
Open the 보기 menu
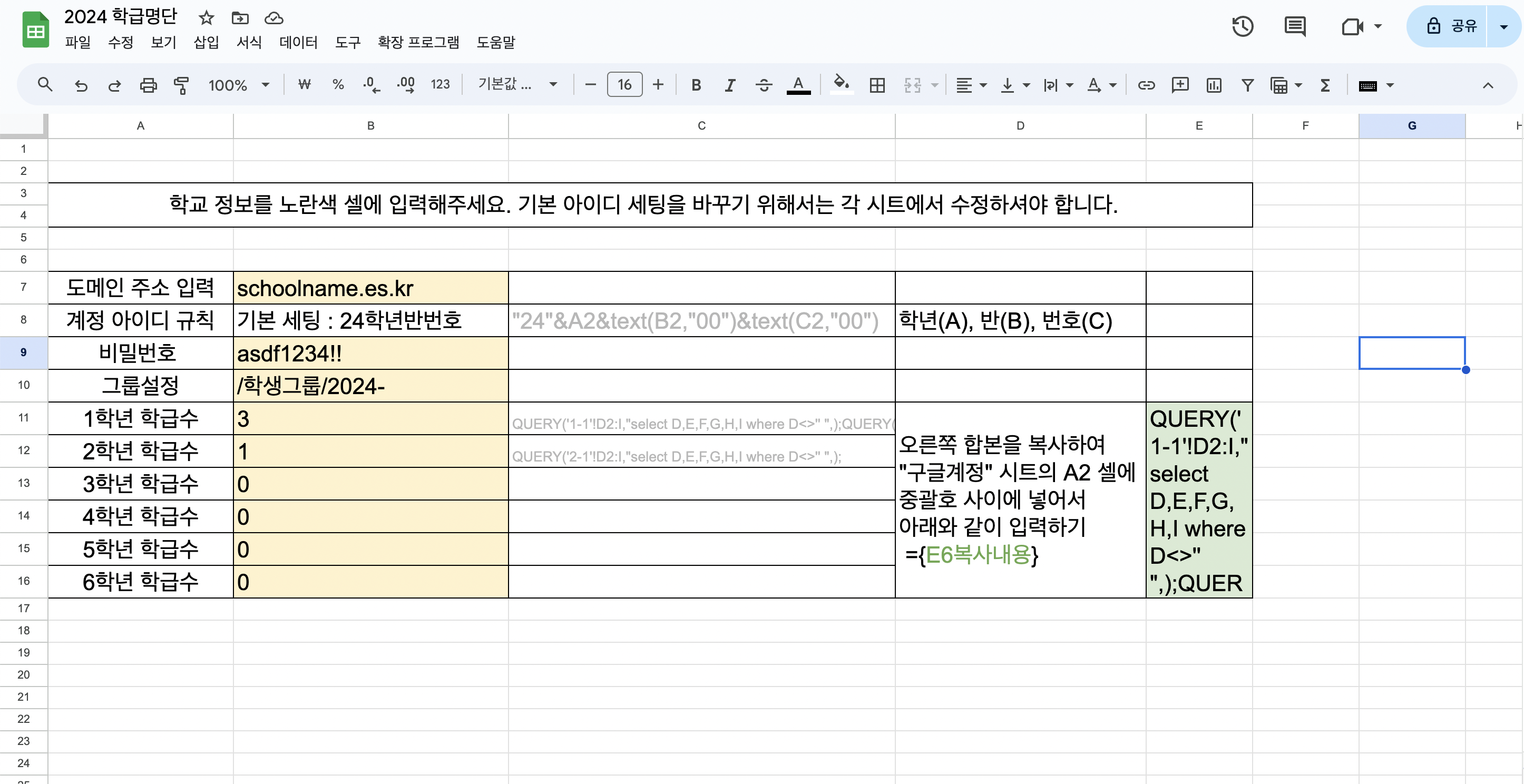(x=163, y=42)
